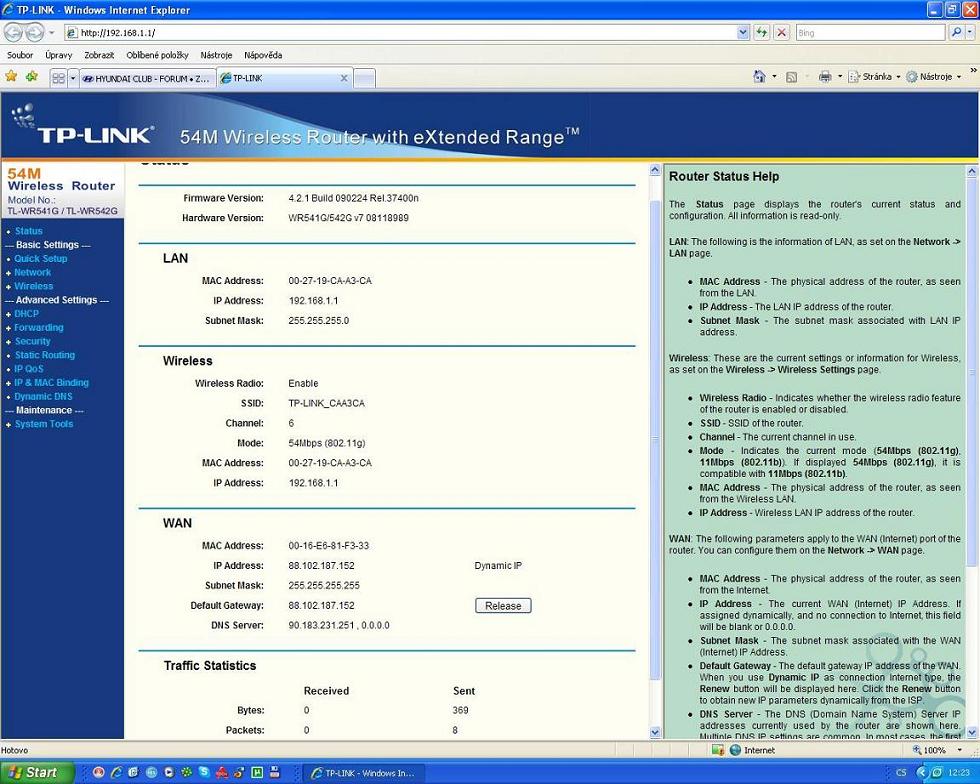Open IP QoS in the sidebar
980x784 pixels.
point(29,368)
